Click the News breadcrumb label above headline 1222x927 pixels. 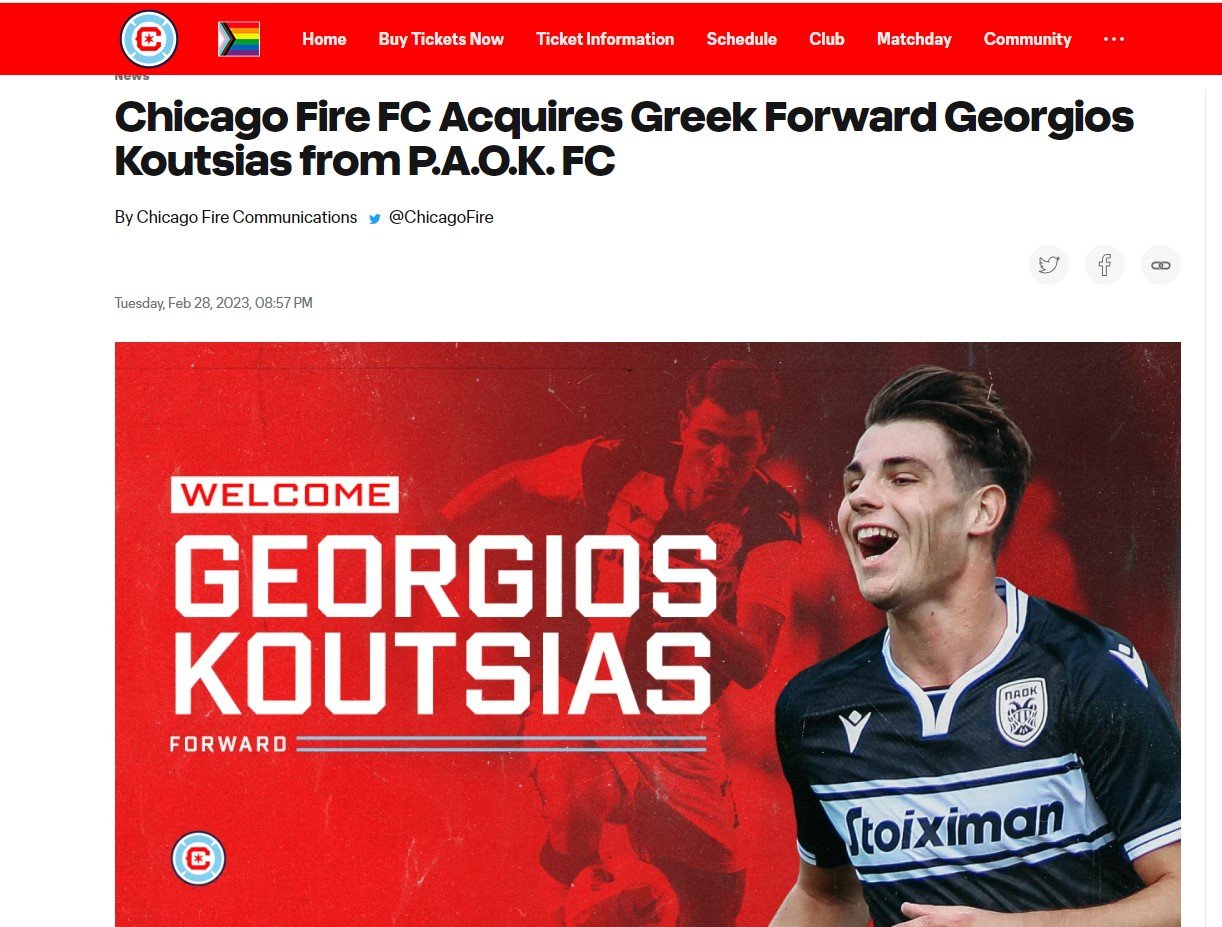click(x=132, y=77)
